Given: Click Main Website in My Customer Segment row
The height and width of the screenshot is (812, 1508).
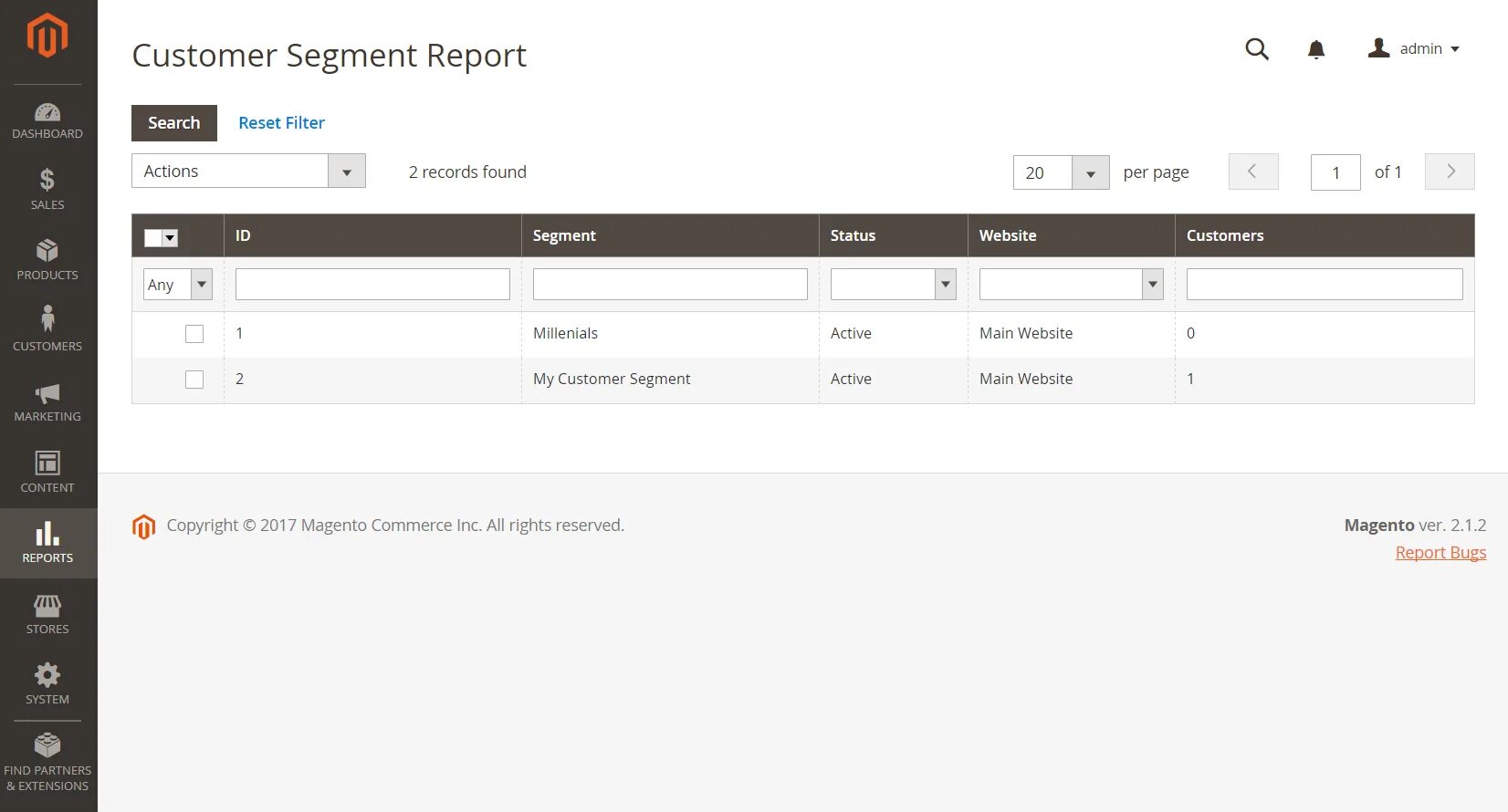Looking at the screenshot, I should (x=1026, y=380).
